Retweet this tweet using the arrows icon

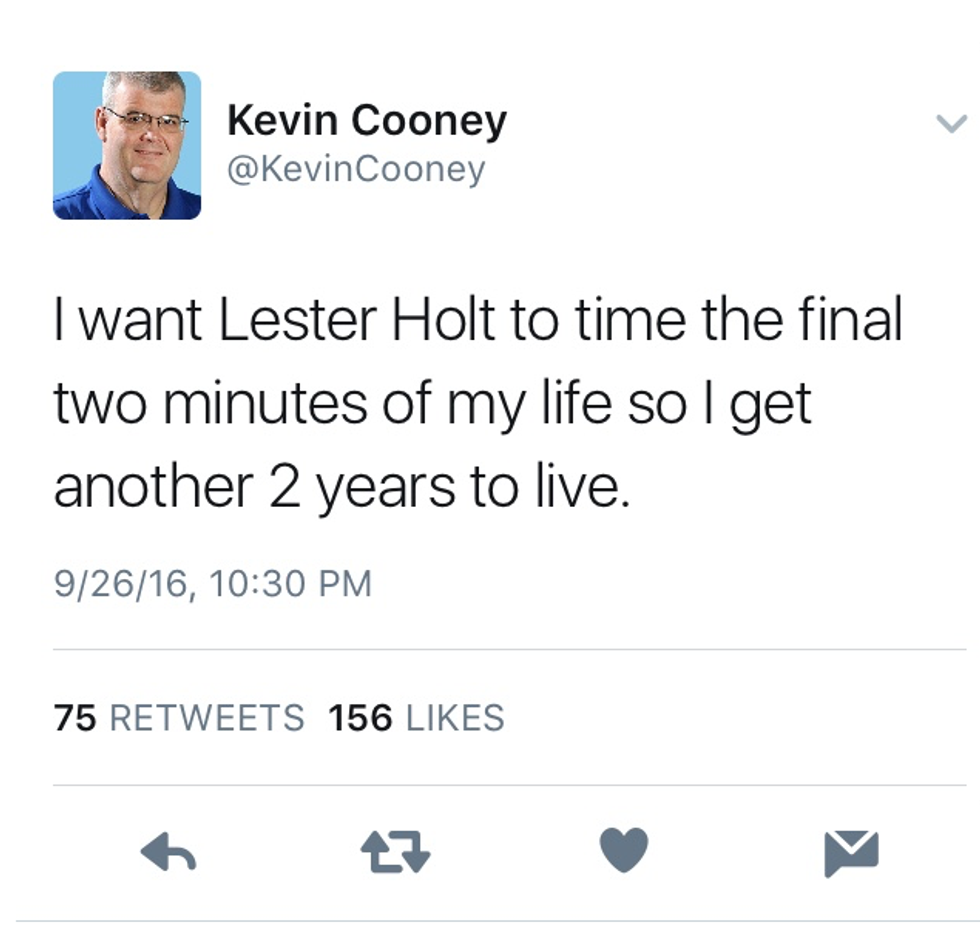tap(395, 852)
